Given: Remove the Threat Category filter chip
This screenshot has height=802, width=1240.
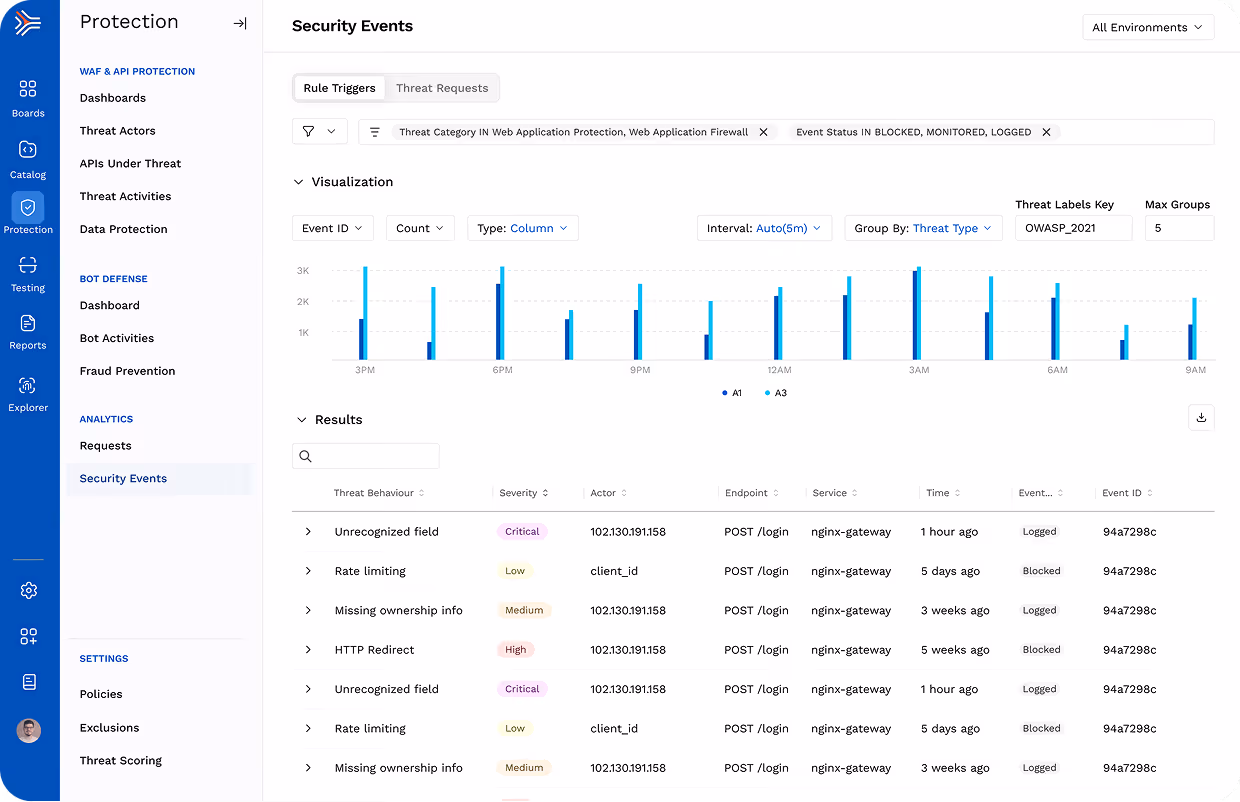Looking at the screenshot, I should (763, 131).
